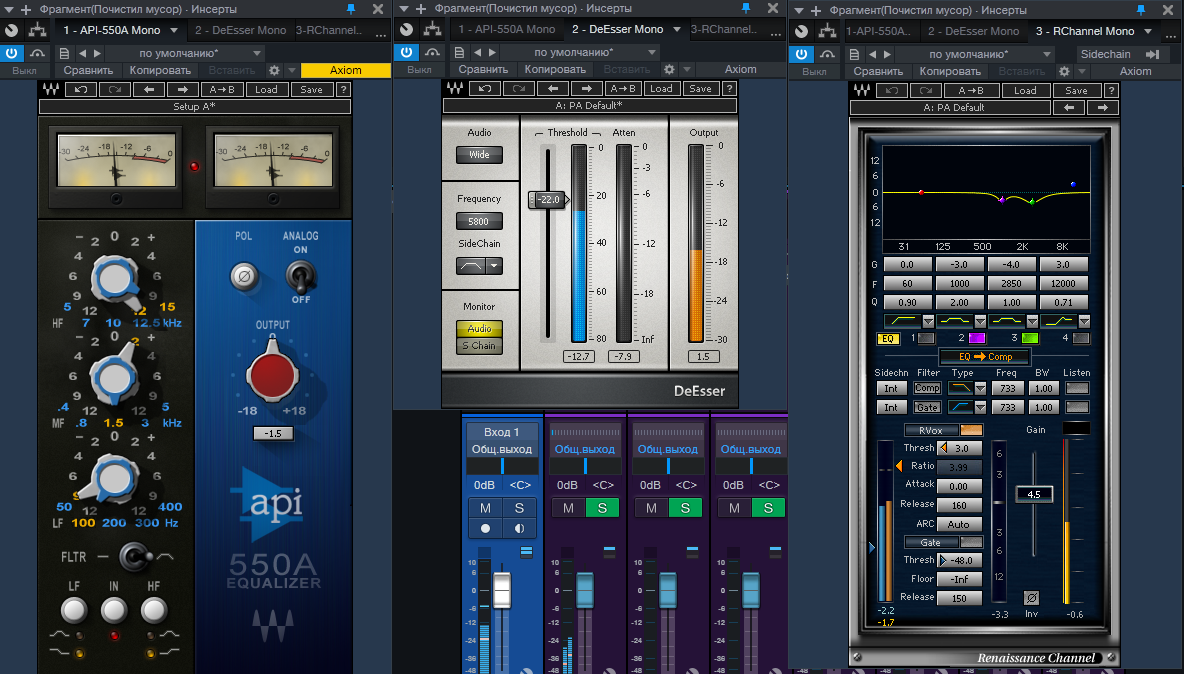Image resolution: width=1184 pixels, height=674 pixels.
Task: Click the Вход 1 channel volume fader
Action: 502,590
